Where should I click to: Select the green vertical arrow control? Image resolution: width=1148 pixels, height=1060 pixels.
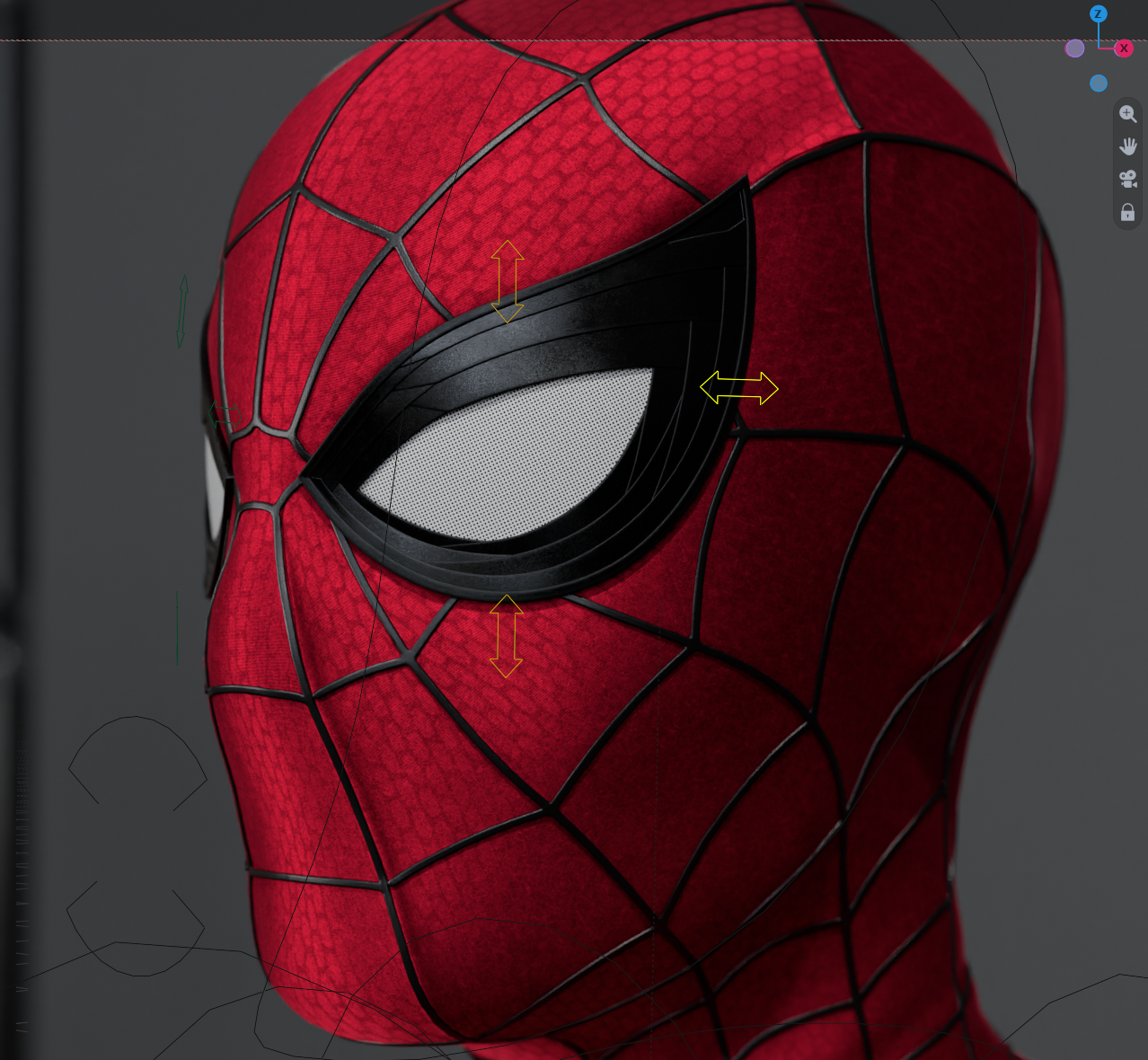coord(182,312)
